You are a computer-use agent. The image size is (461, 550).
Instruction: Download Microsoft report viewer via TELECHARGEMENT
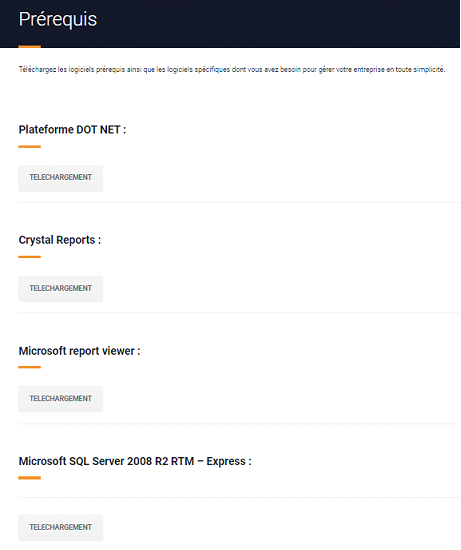tap(61, 399)
